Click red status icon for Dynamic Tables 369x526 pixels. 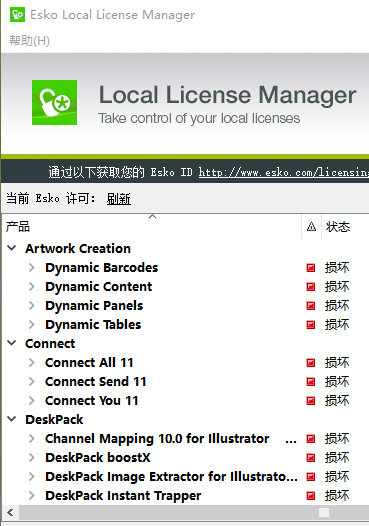pos(311,325)
